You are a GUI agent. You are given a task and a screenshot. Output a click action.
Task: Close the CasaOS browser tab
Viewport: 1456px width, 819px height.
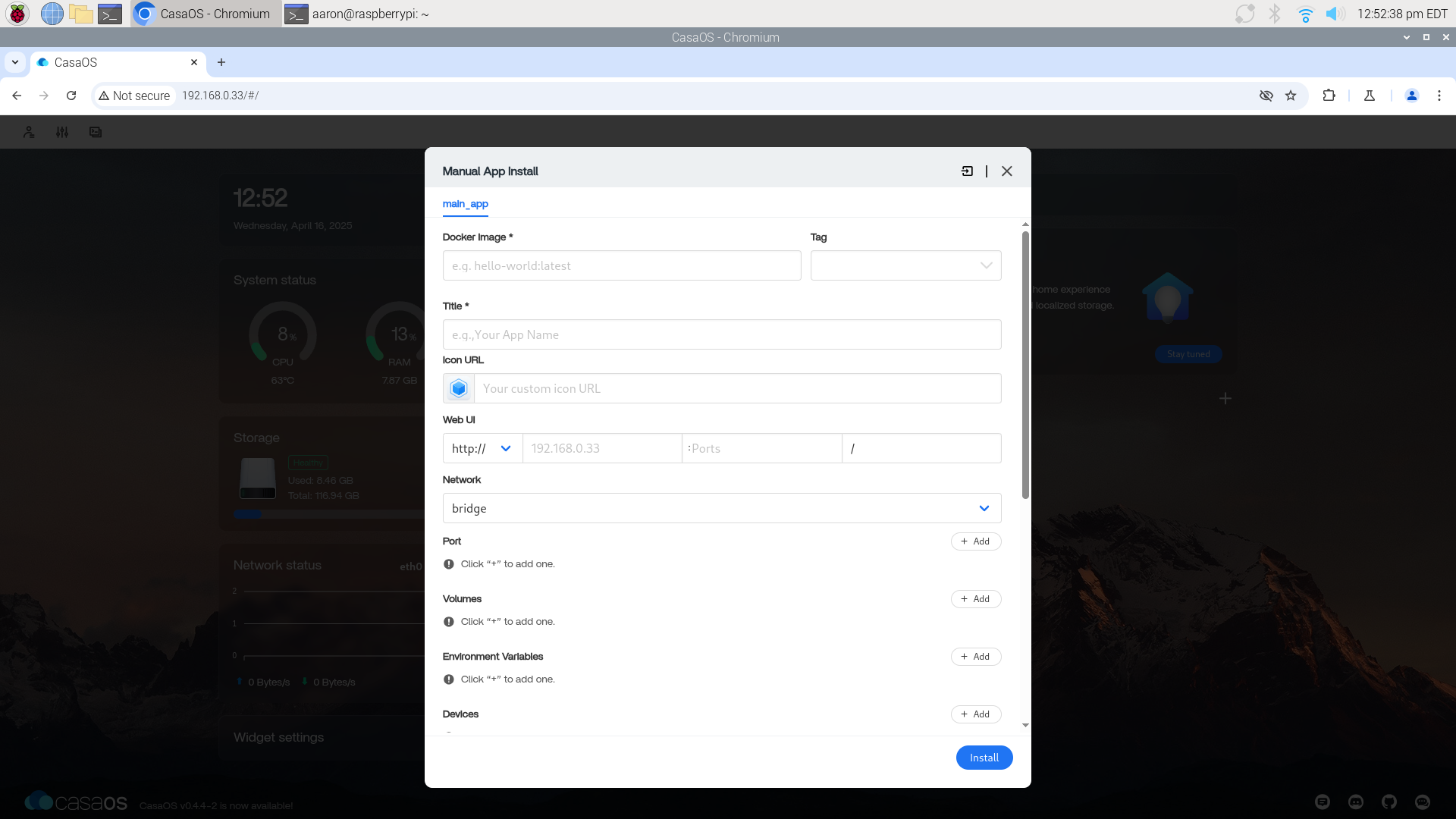(x=194, y=62)
